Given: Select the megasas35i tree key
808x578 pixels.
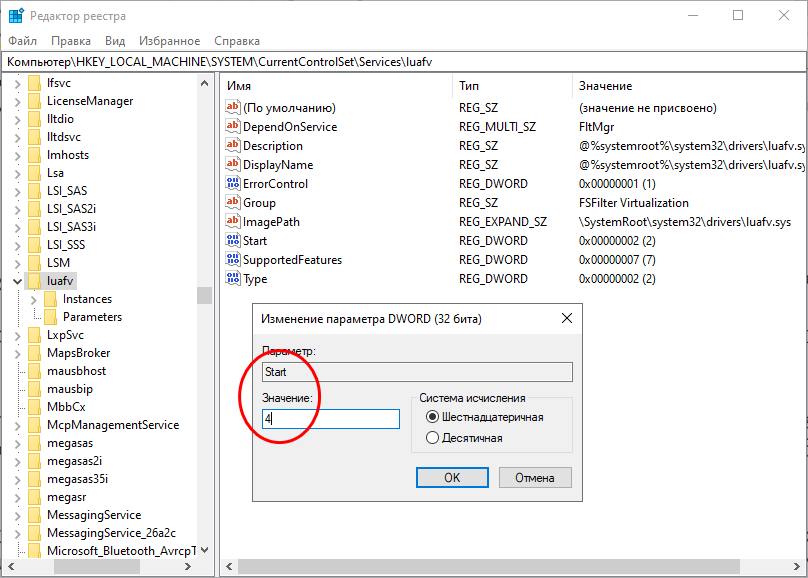Looking at the screenshot, I should coord(77,479).
